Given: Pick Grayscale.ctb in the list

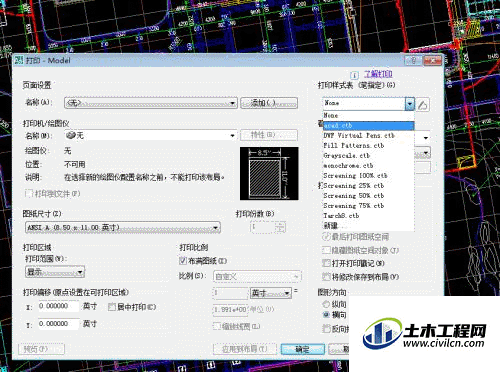Looking at the screenshot, I should 368,156.
